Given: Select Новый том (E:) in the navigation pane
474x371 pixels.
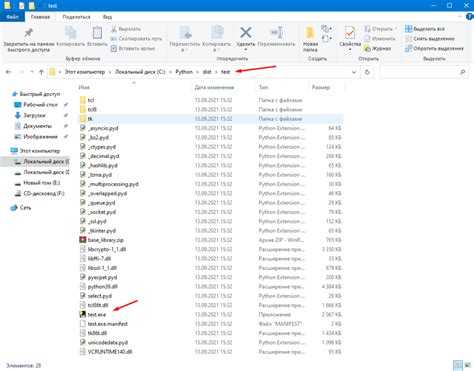Looking at the screenshot, I should (42, 183).
